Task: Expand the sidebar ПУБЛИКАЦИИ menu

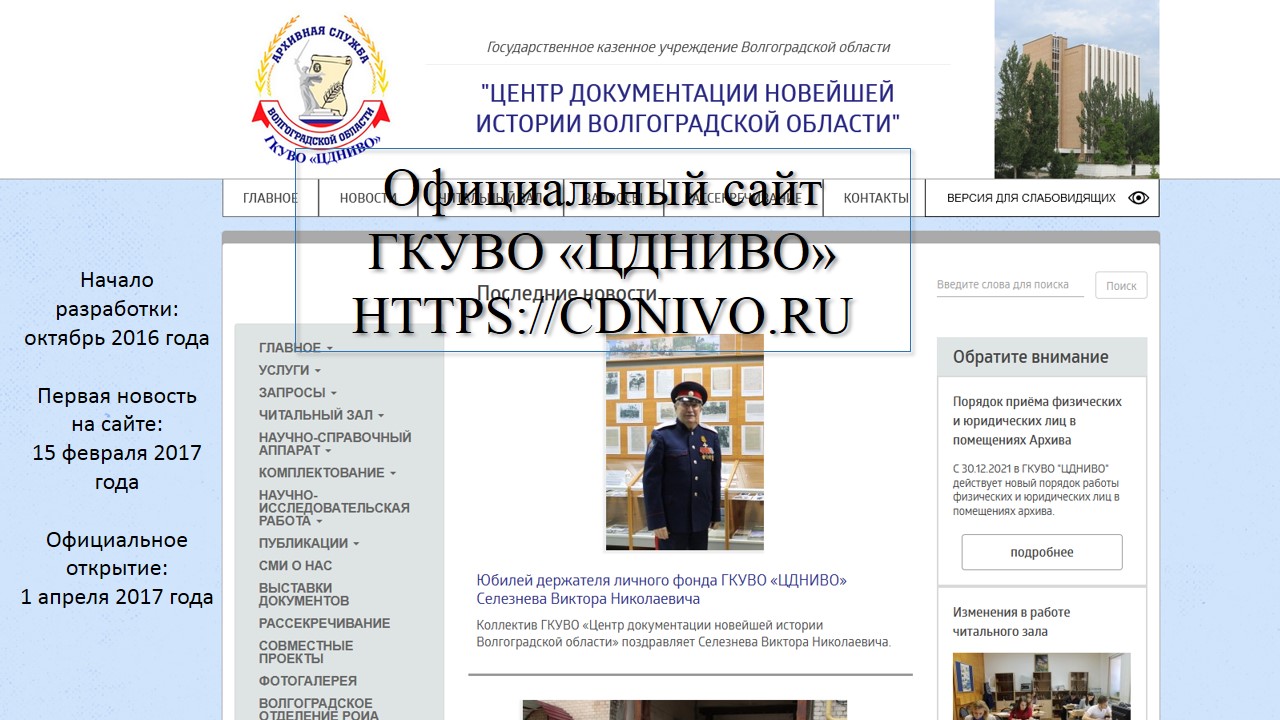Action: pyautogui.click(x=308, y=544)
